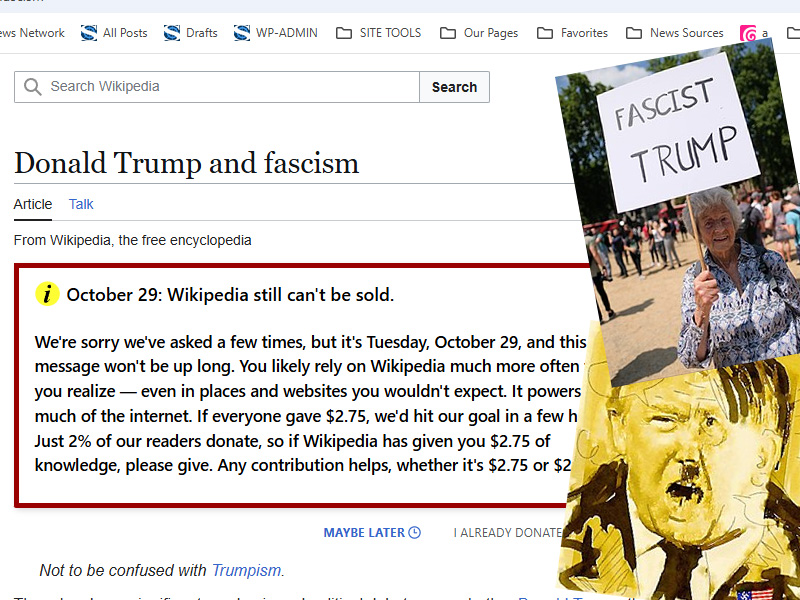
Task: Follow the Trumpism link
Action: (246, 570)
